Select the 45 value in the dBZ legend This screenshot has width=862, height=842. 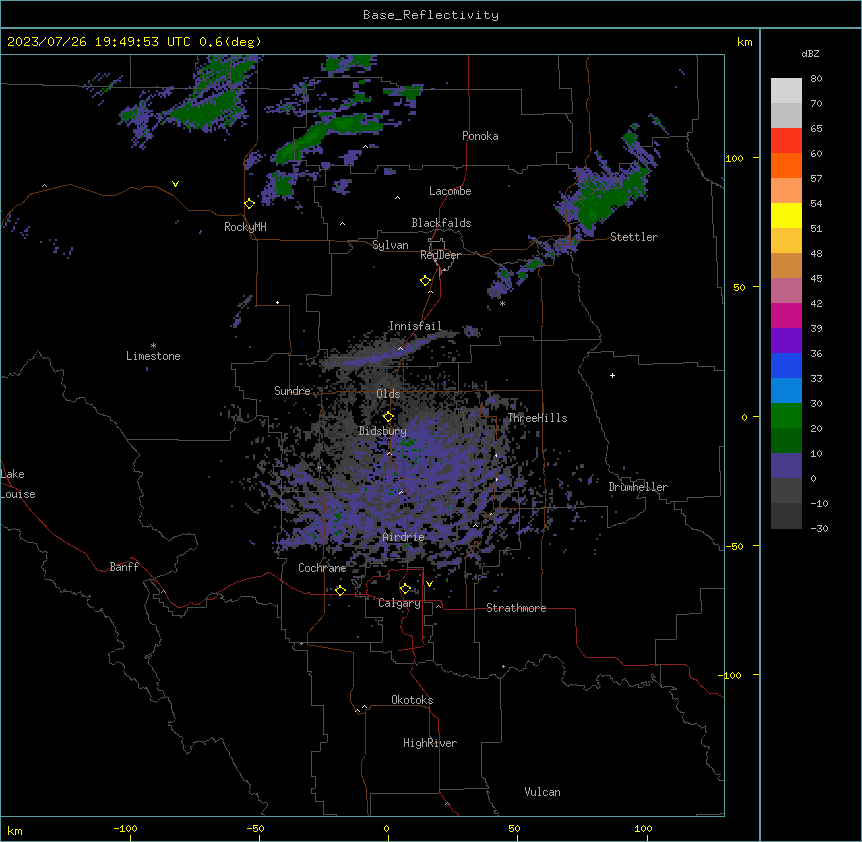816,279
